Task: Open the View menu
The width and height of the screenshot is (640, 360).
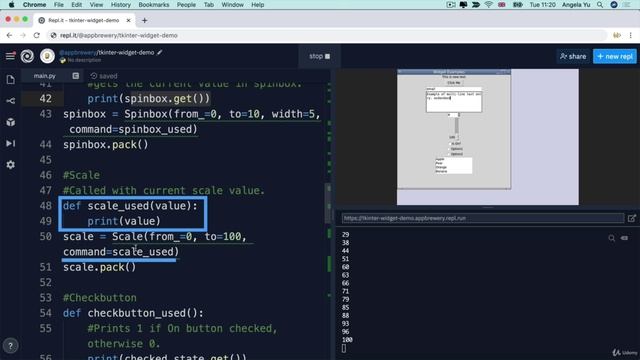Action: 96,5
